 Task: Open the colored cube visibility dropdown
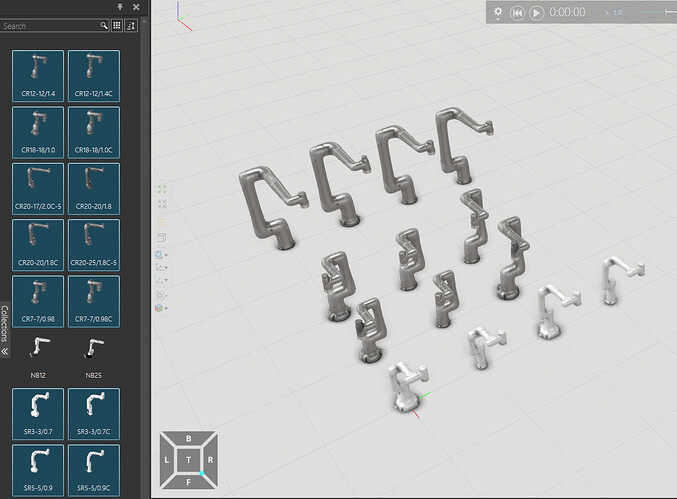tap(162, 309)
